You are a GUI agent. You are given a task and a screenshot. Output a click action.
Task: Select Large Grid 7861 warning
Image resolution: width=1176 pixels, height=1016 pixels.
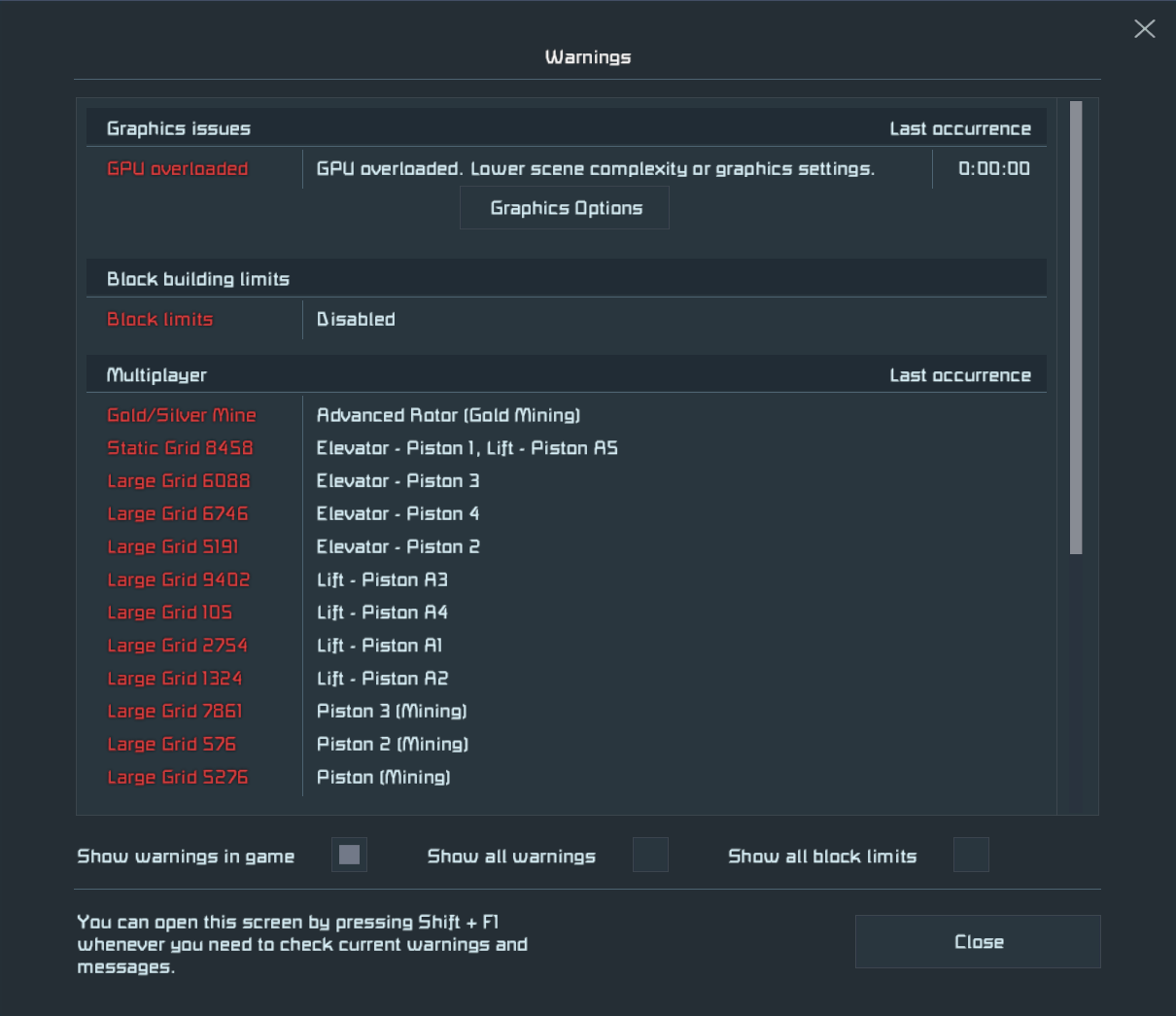[175, 712]
